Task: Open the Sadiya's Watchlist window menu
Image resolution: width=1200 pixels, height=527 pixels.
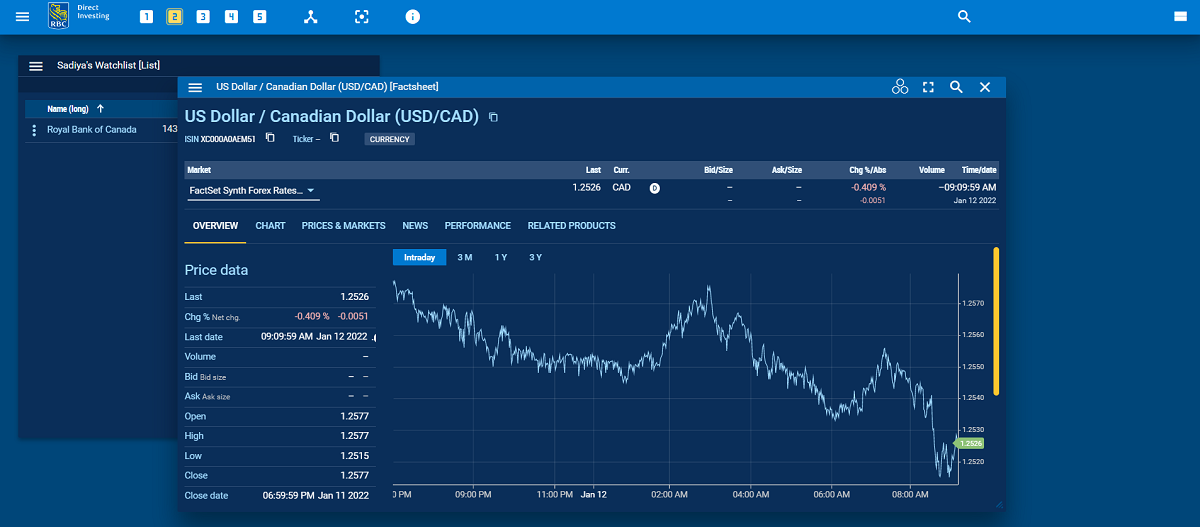Action: click(x=36, y=66)
